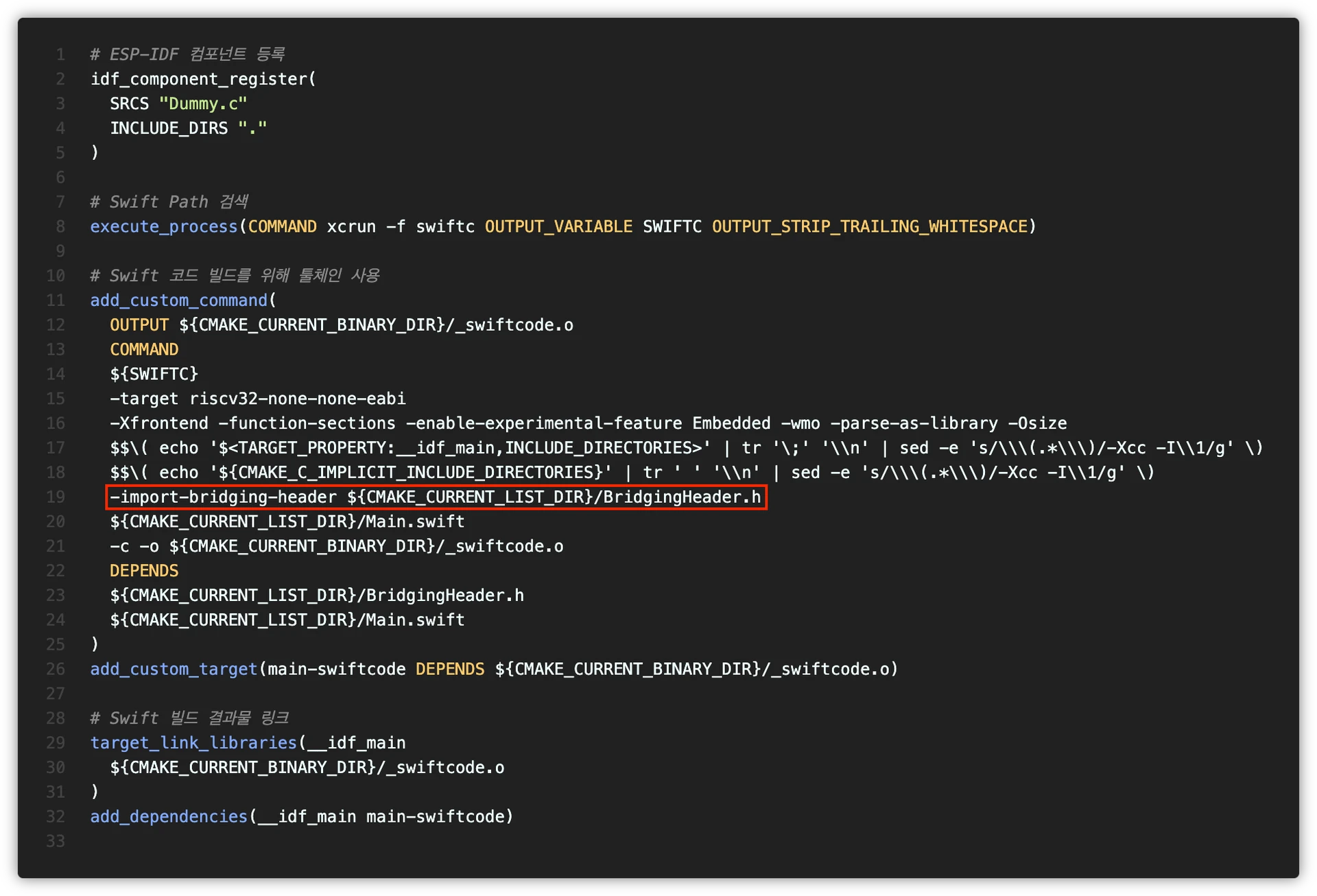Click the OUTPUT keyword on line 12

(x=139, y=325)
